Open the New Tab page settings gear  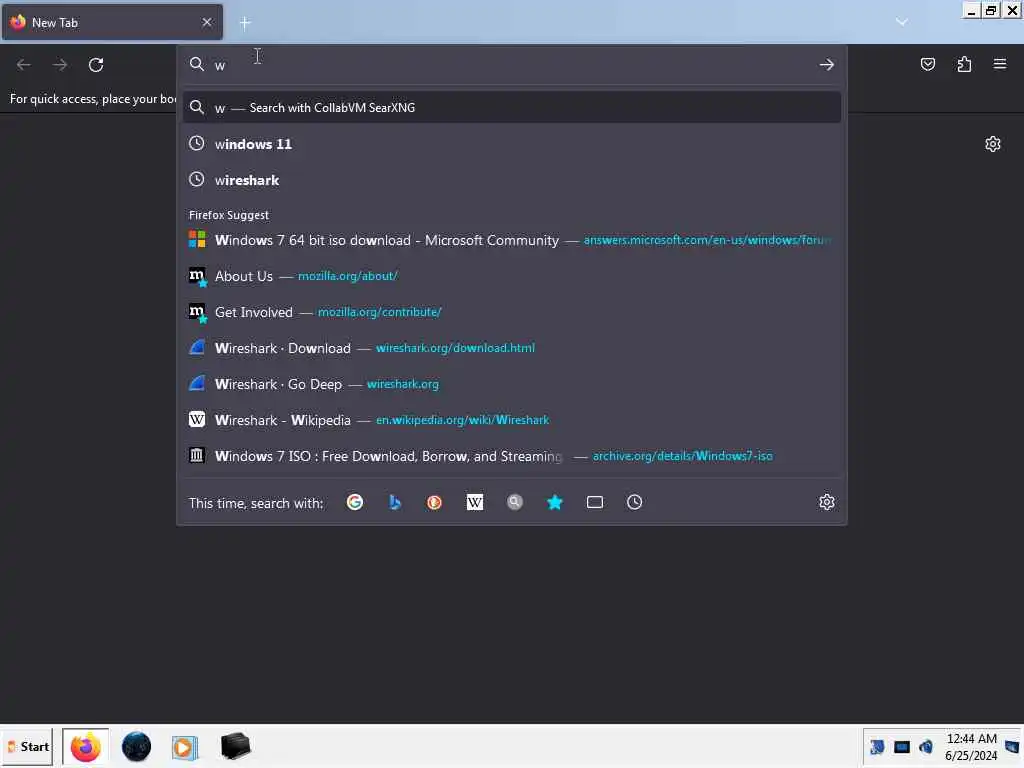pyautogui.click(x=993, y=144)
